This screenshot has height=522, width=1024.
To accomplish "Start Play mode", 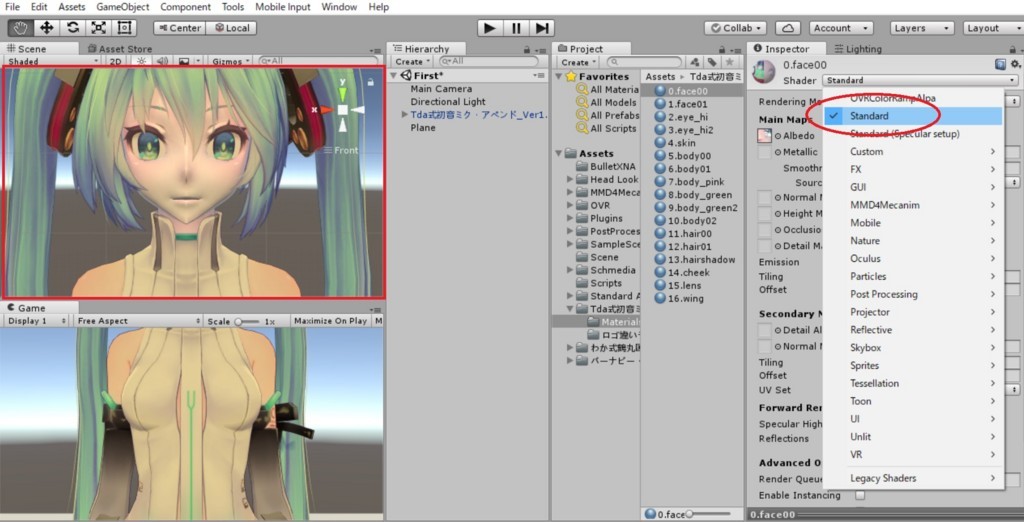I will pos(490,28).
